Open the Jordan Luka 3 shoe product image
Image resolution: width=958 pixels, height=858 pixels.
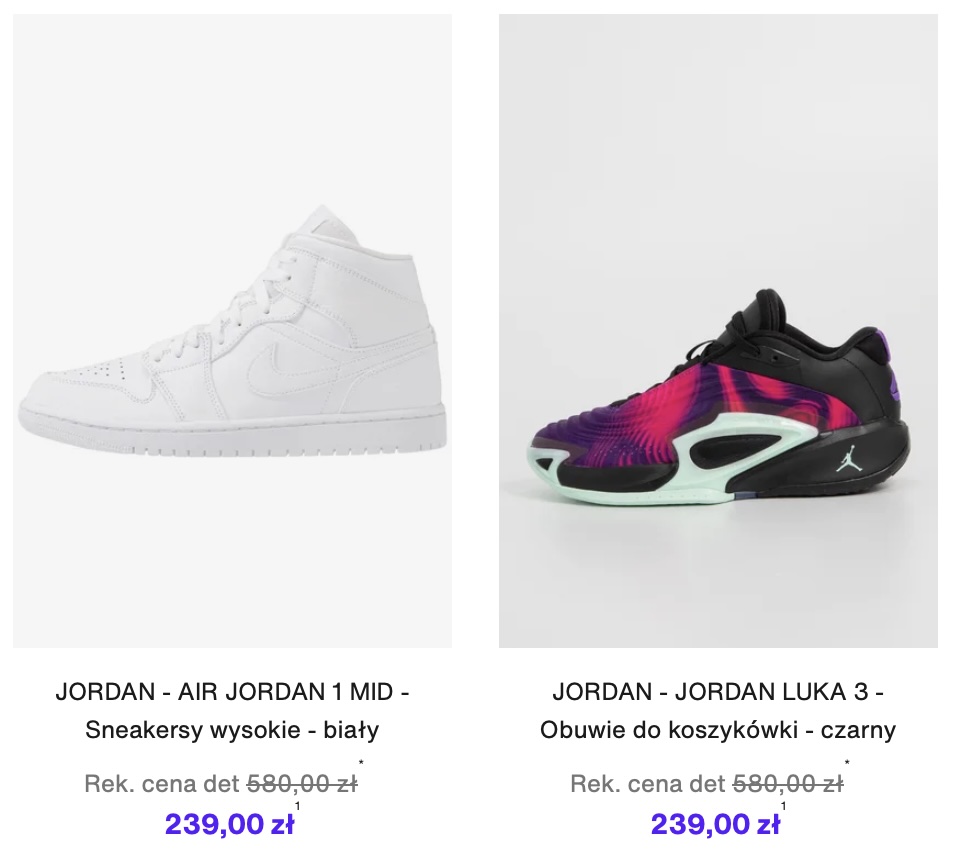[718, 330]
